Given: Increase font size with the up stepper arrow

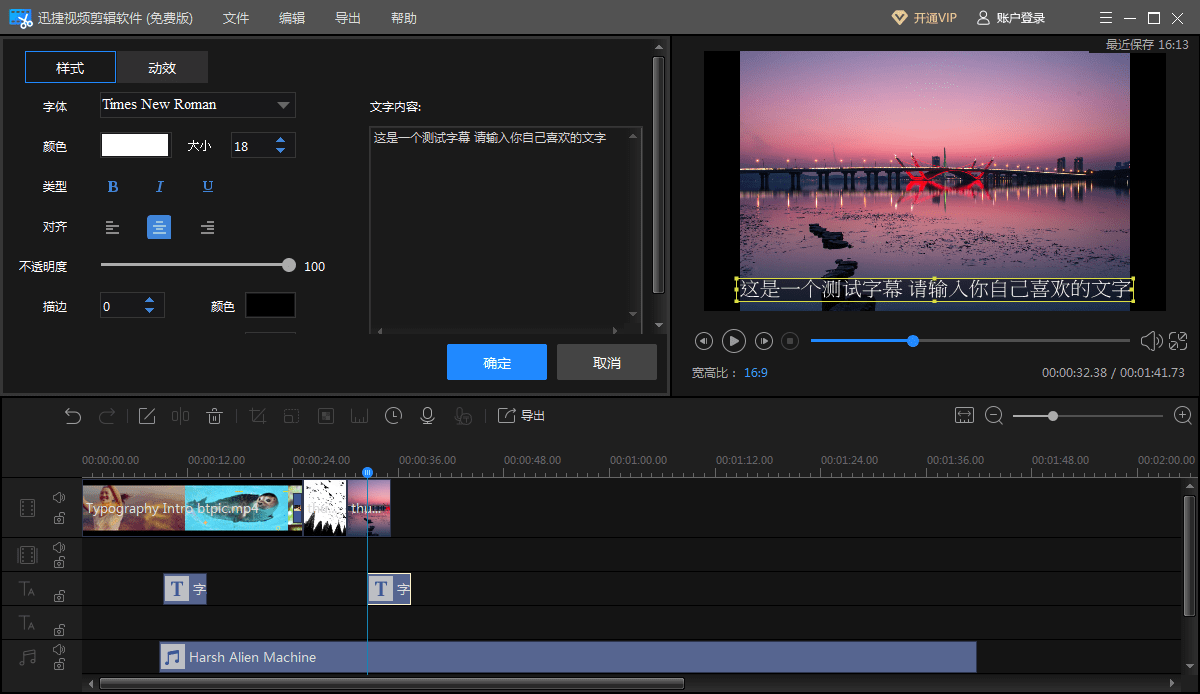Looking at the screenshot, I should pos(283,139).
